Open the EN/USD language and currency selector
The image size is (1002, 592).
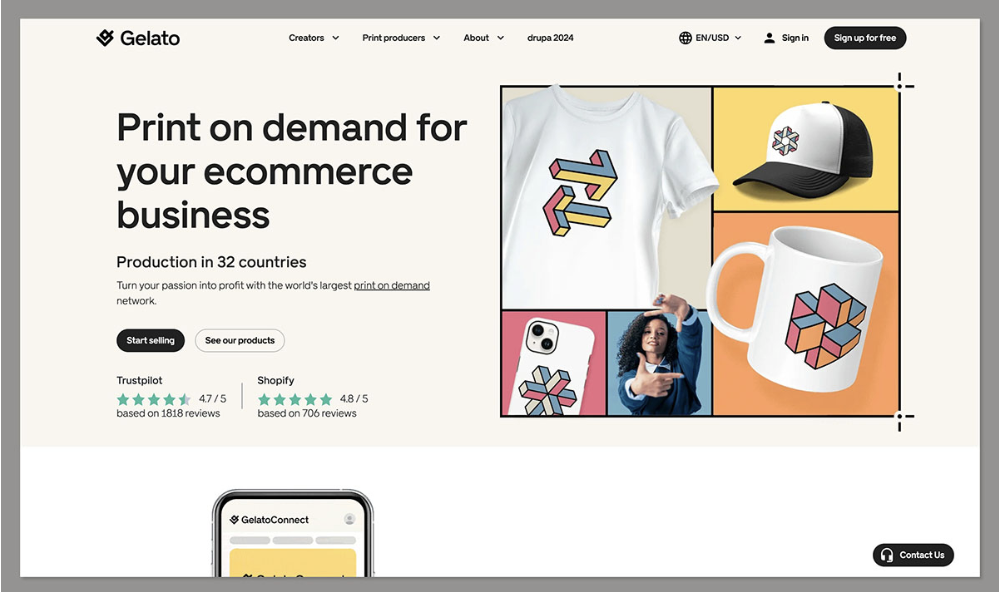click(711, 38)
